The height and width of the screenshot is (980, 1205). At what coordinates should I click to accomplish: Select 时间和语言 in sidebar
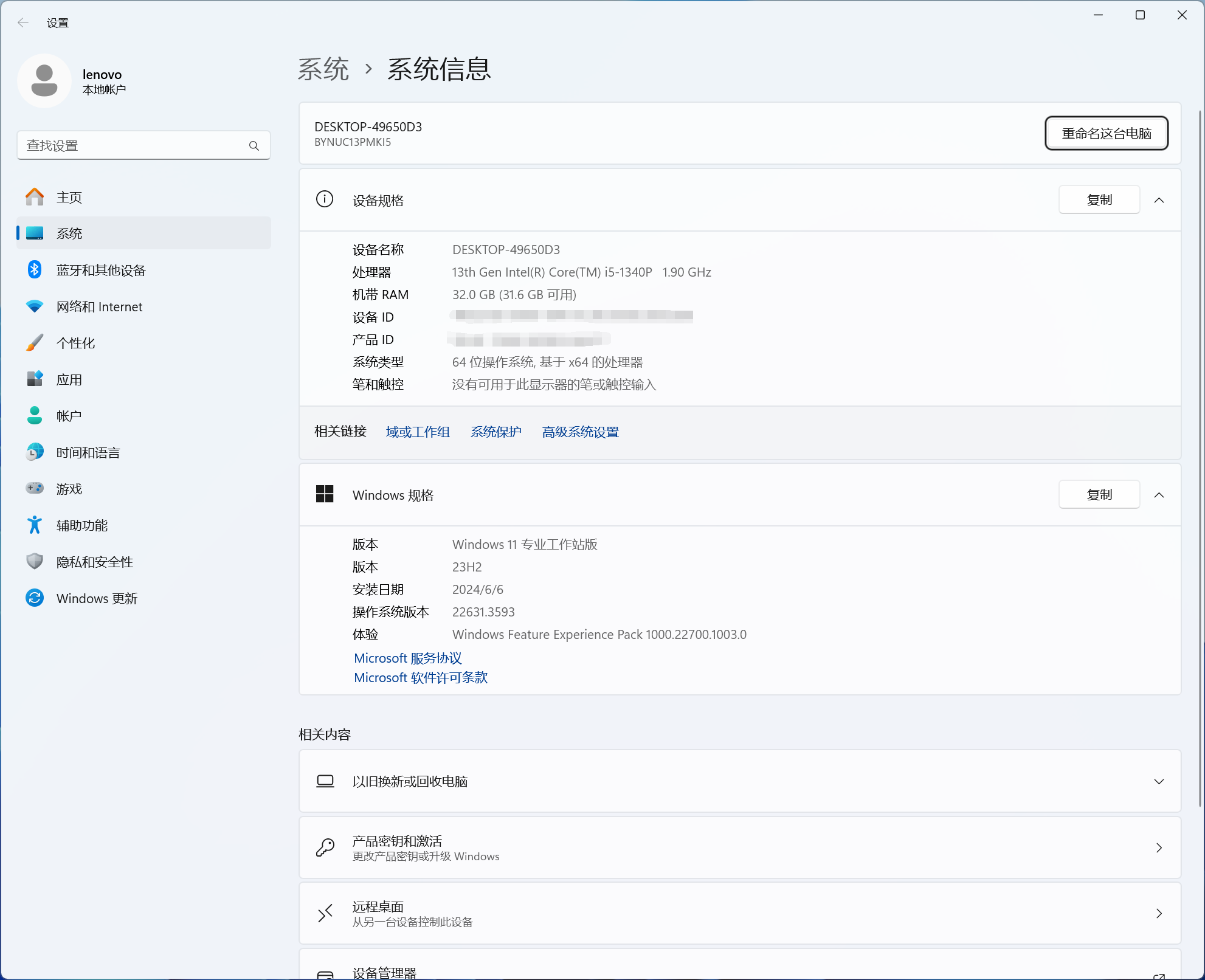pos(88,452)
